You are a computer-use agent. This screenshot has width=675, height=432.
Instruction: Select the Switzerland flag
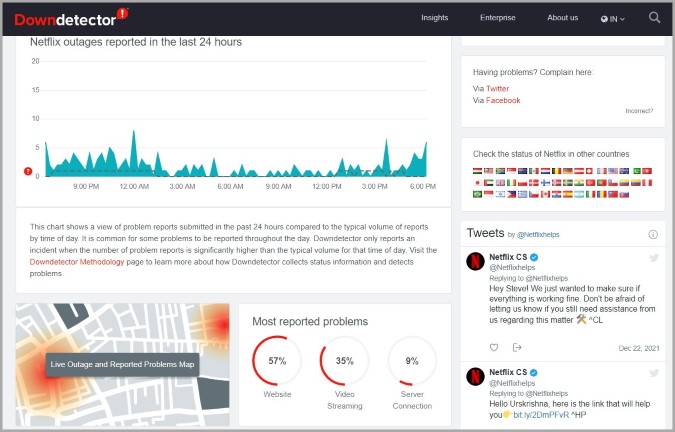pyautogui.click(x=589, y=171)
